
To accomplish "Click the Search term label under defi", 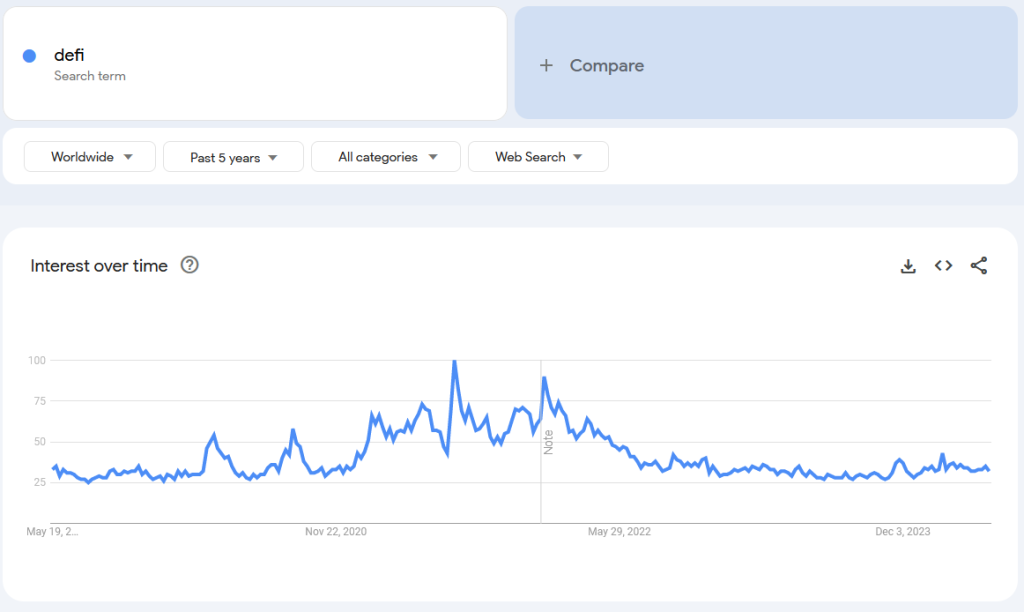I will tap(90, 76).
